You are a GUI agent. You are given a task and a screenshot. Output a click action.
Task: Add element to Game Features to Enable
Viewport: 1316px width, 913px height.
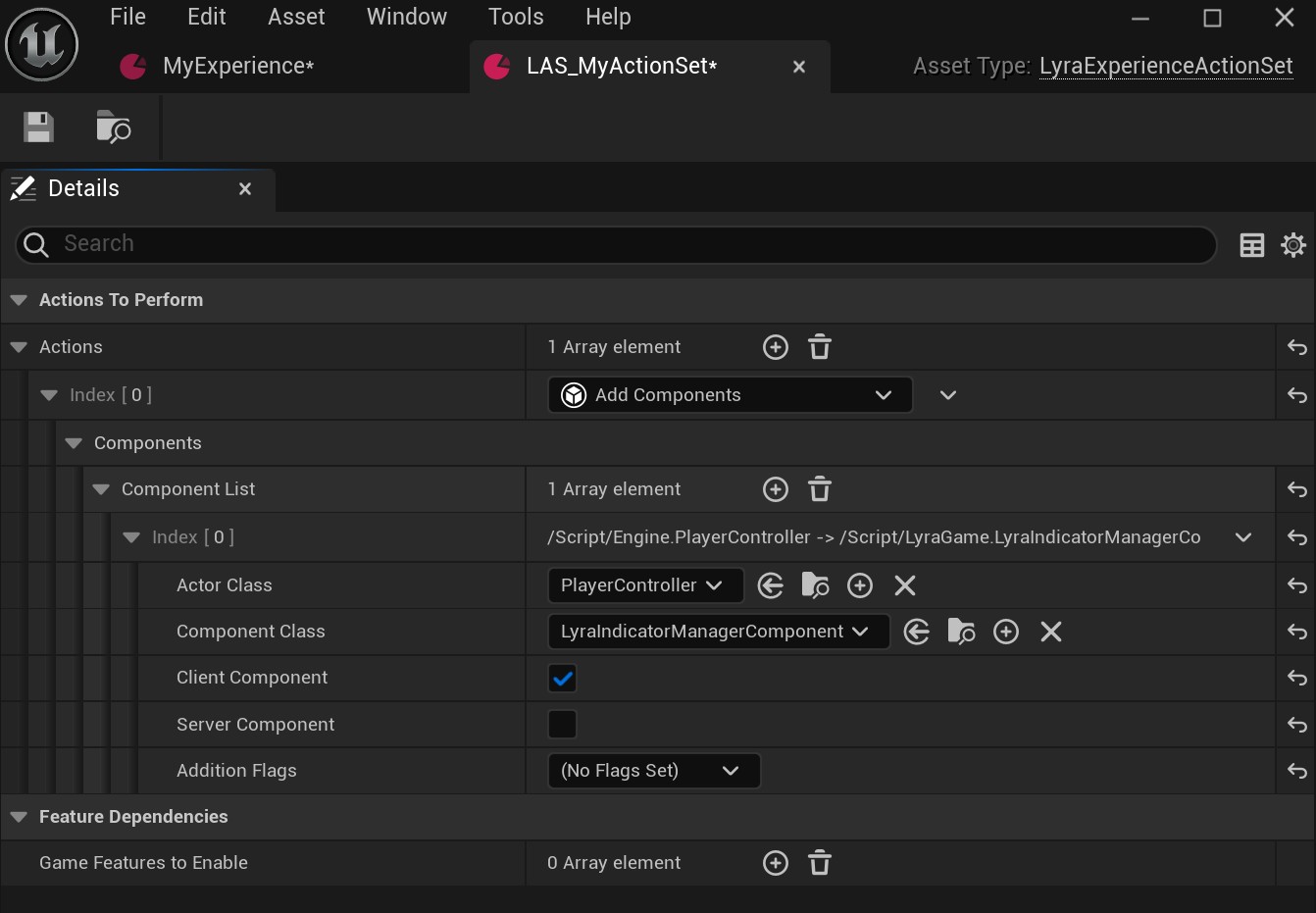coord(776,863)
